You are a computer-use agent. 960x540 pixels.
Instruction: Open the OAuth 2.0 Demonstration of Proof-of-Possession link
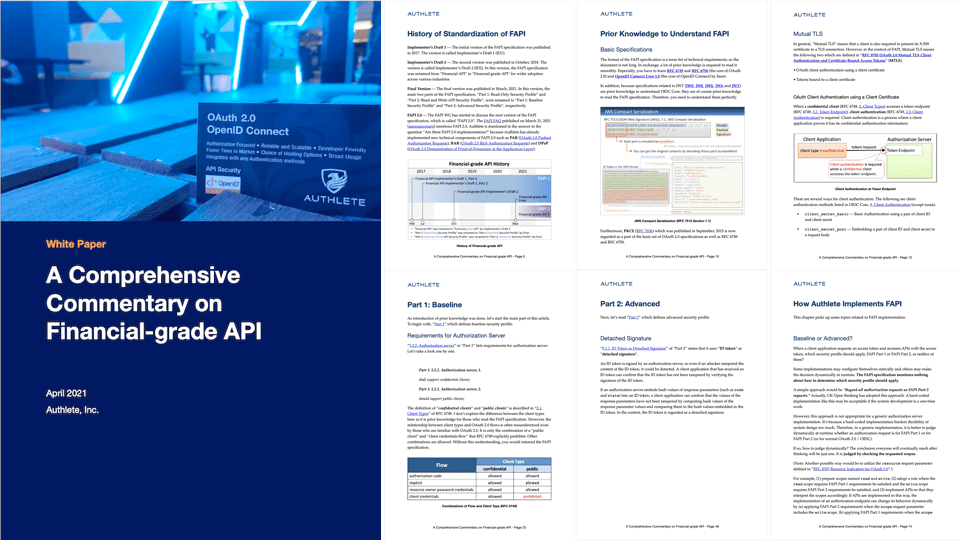click(470, 149)
